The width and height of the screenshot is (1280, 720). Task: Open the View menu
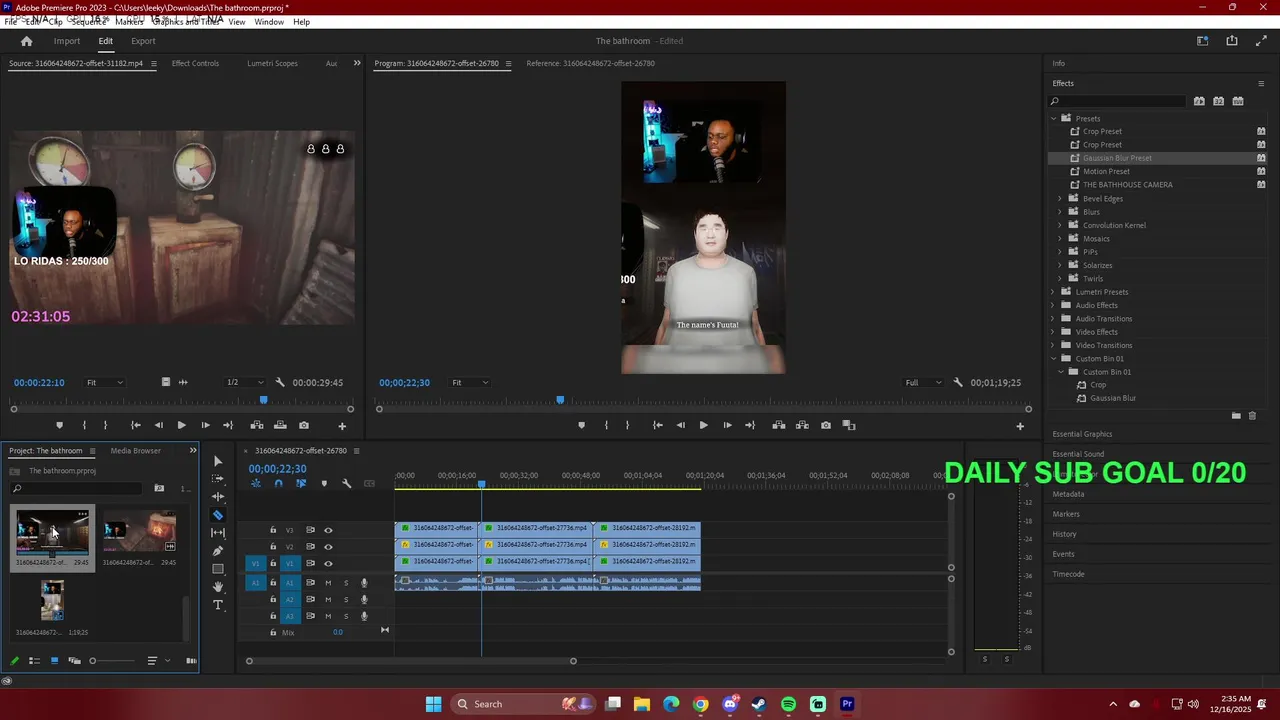coord(237,21)
